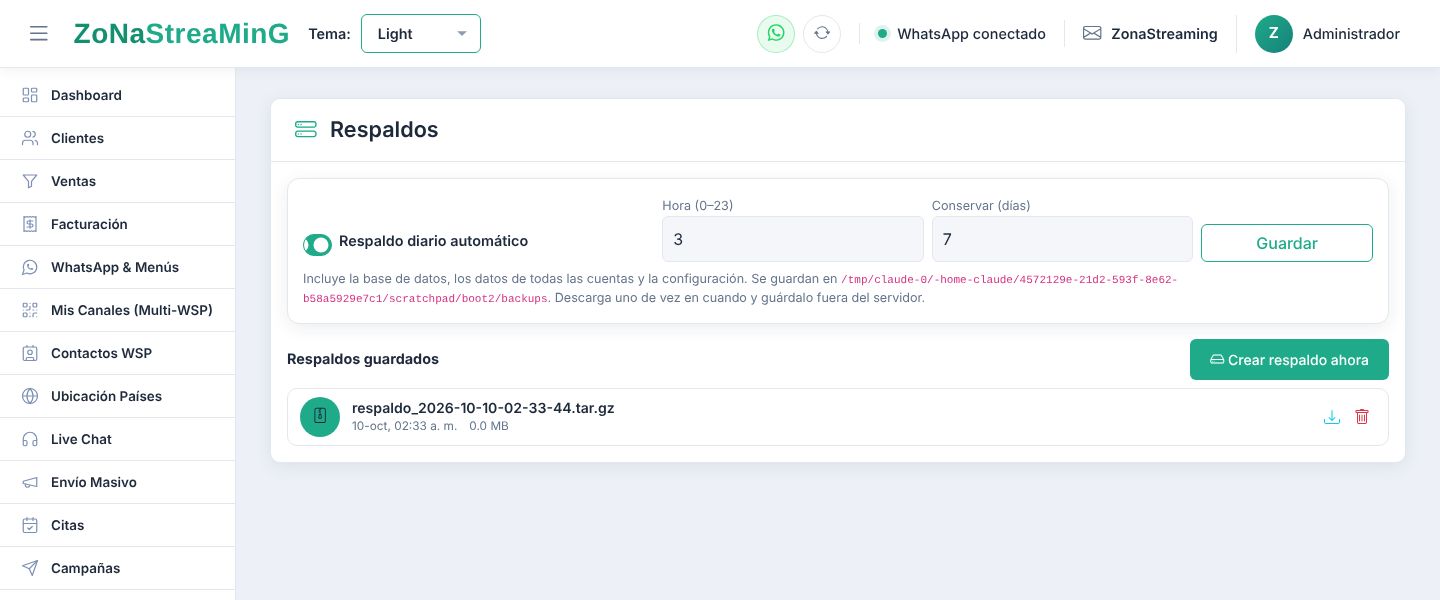Image resolution: width=1440 pixels, height=600 pixels.
Task: Download the respaldo_2026-10-10 backup file
Action: (1332, 417)
